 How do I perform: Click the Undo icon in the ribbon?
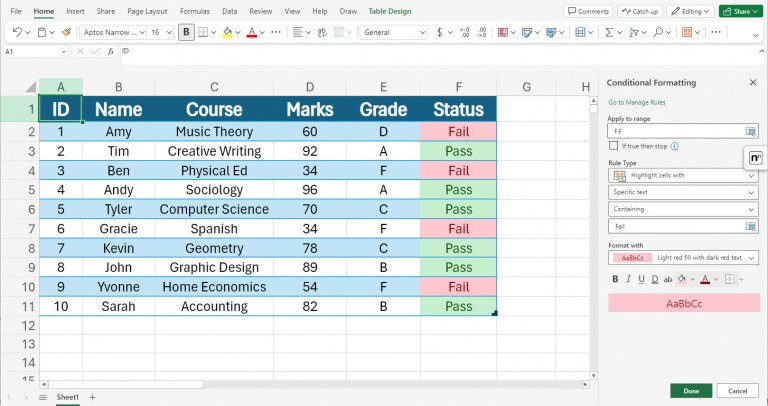click(x=17, y=32)
